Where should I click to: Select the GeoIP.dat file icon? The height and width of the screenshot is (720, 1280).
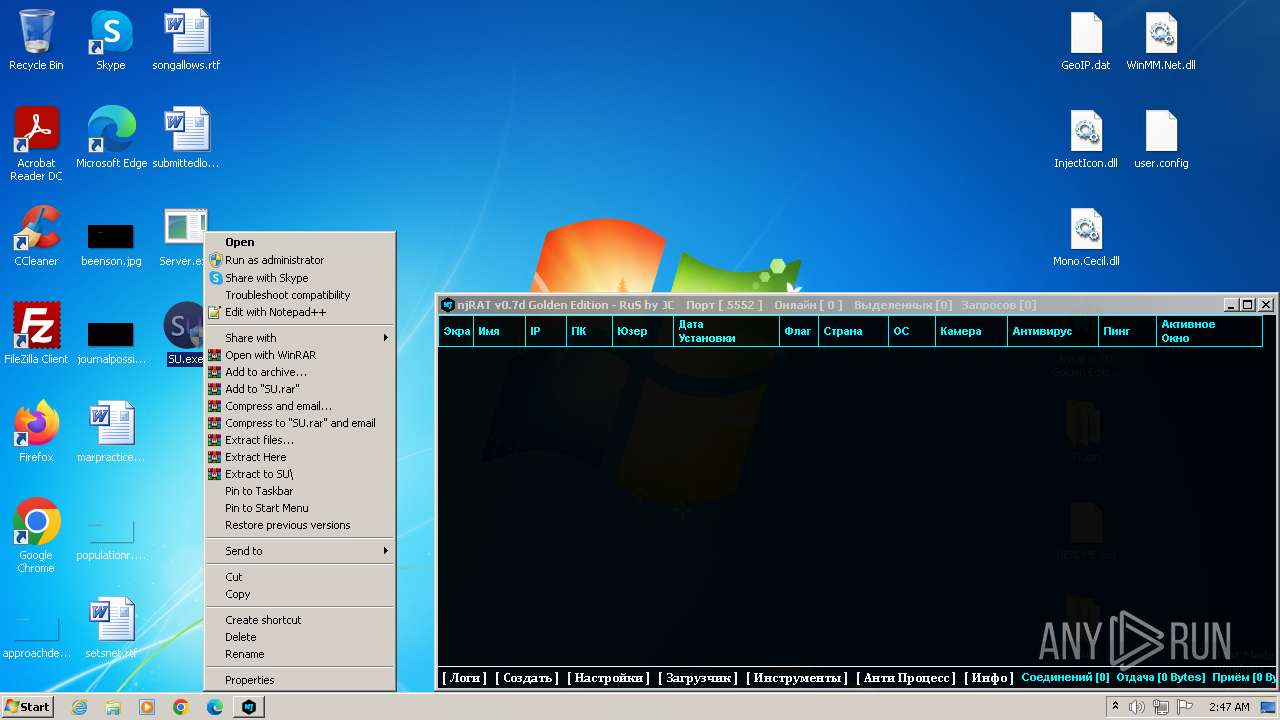[1086, 40]
